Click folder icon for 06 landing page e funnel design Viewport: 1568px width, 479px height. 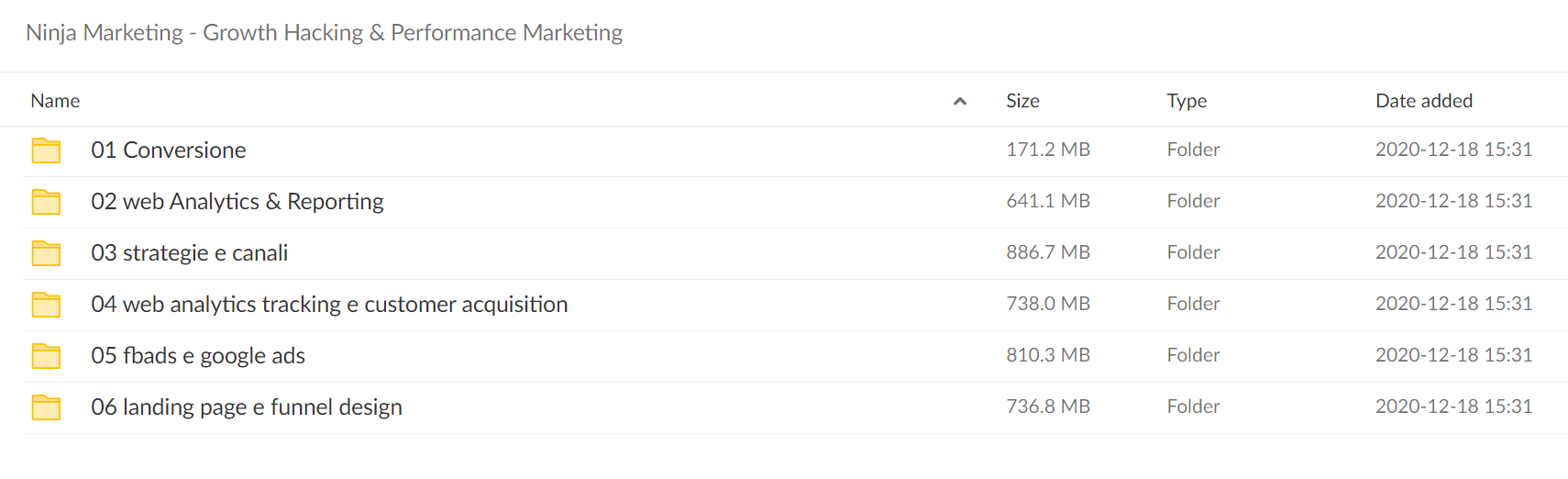point(46,407)
